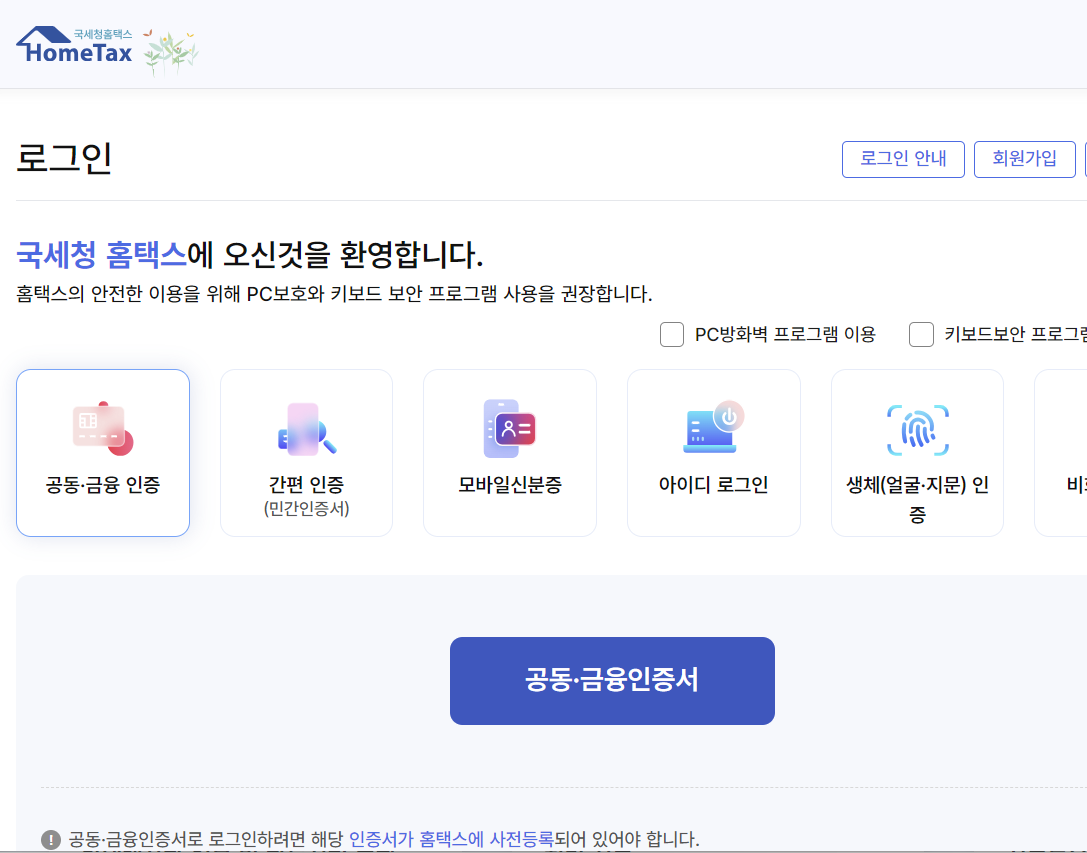1087x853 pixels.
Task: Switch to the 간편 인증 login tab
Action: [x=306, y=452]
